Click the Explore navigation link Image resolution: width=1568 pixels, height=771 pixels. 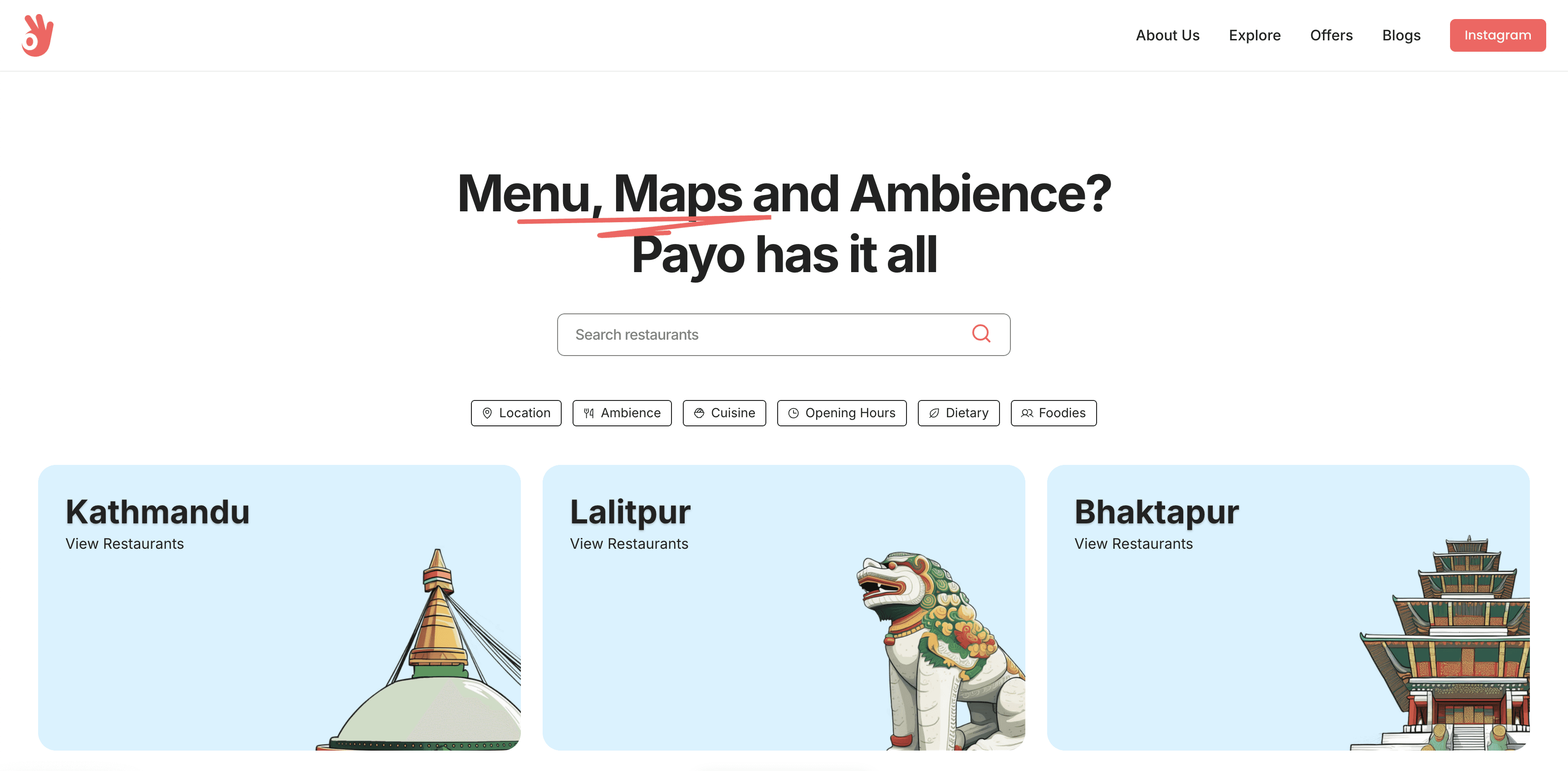[x=1254, y=35]
